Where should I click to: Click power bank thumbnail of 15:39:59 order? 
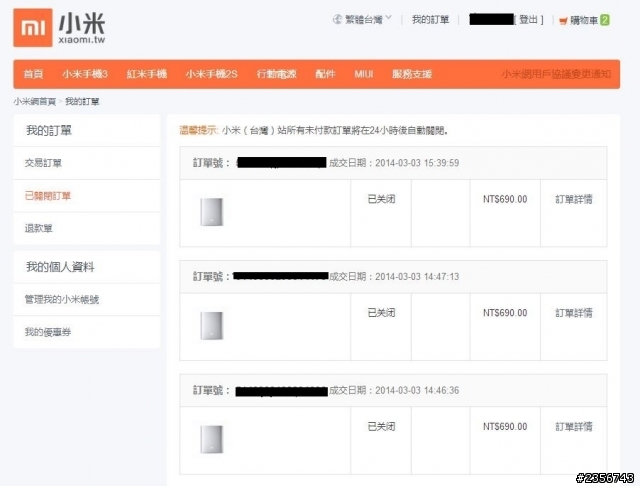pyautogui.click(x=211, y=212)
